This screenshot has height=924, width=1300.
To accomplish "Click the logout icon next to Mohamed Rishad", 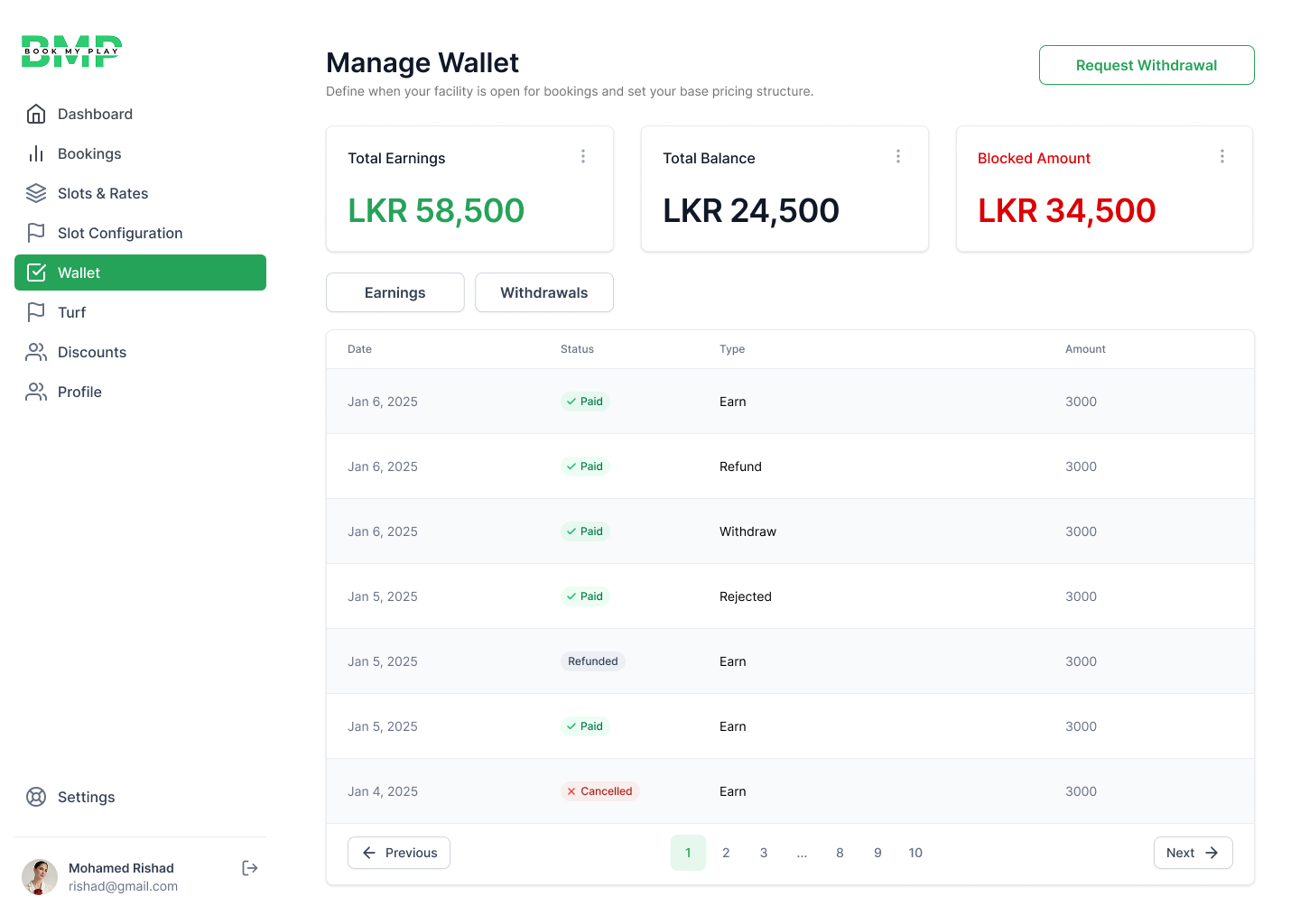I will tap(249, 868).
